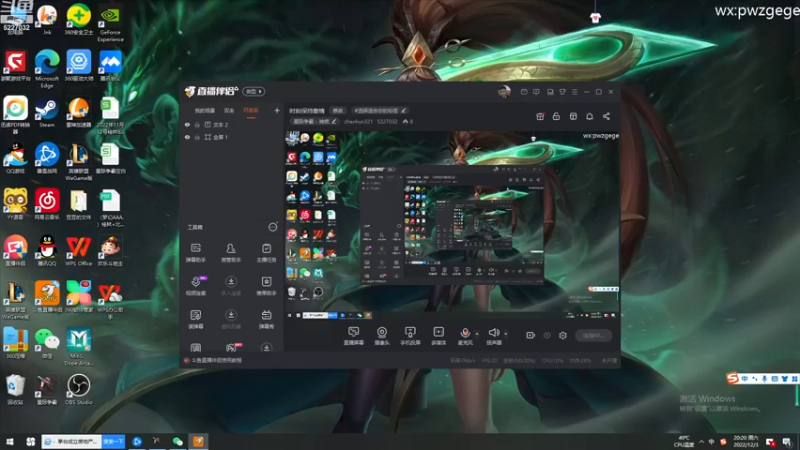Viewport: 800px width, 450px height.
Task: Click the Sogou input method S icon on the floating bar
Action: pyautogui.click(x=733, y=378)
